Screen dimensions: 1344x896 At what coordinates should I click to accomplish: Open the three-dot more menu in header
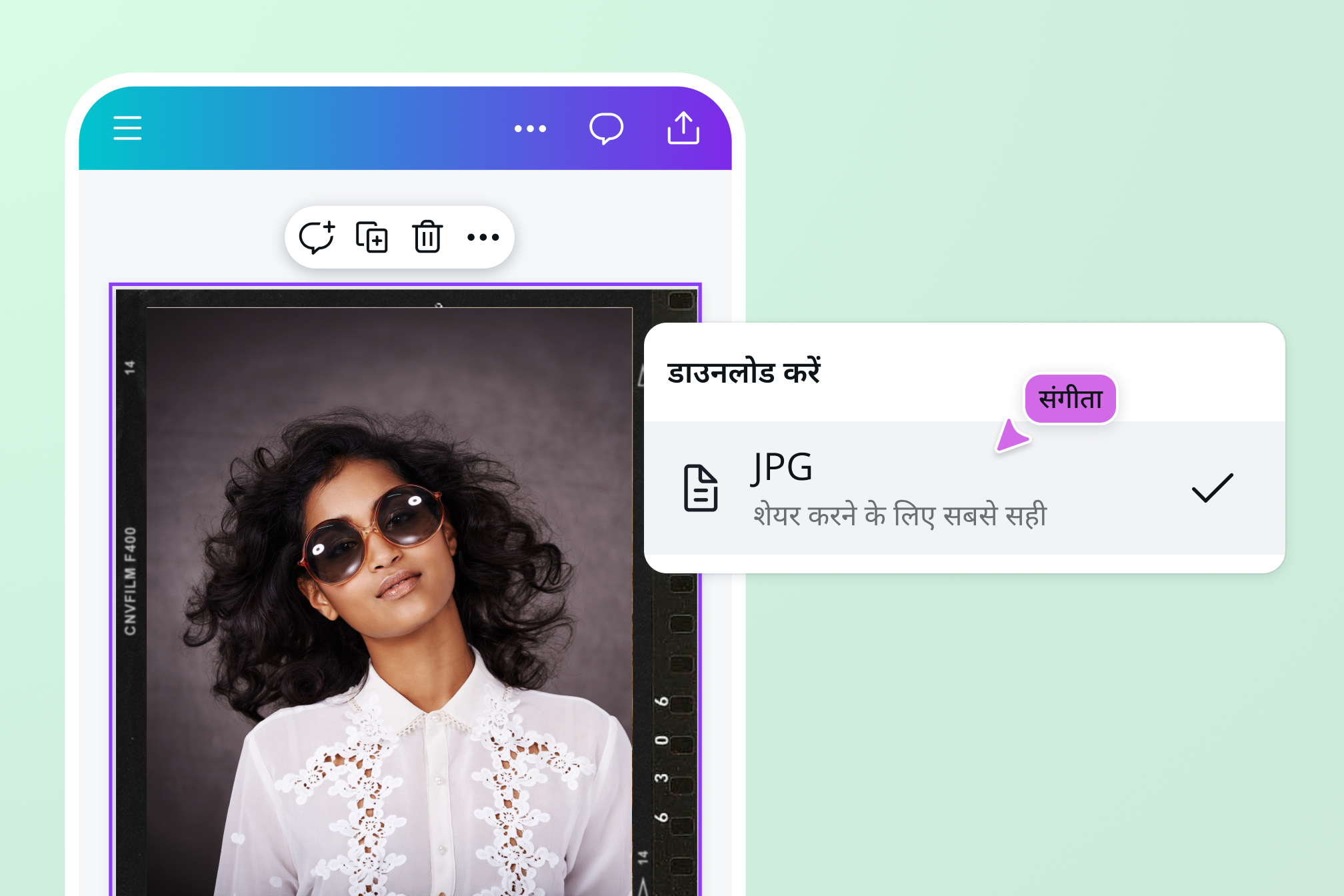[530, 129]
